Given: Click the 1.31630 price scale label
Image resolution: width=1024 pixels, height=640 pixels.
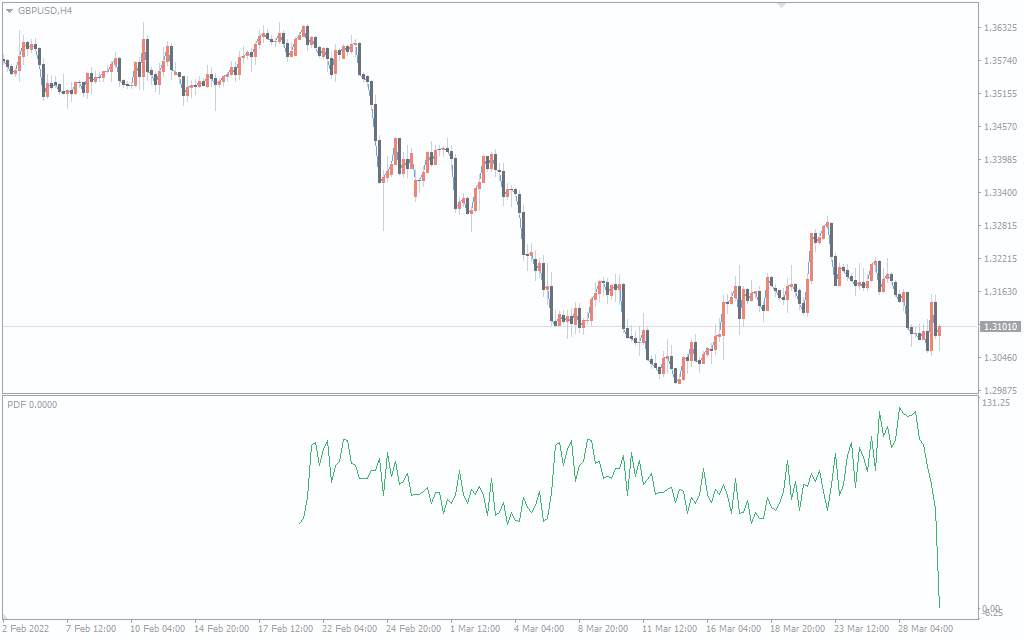Looking at the screenshot, I should click(x=1000, y=292).
